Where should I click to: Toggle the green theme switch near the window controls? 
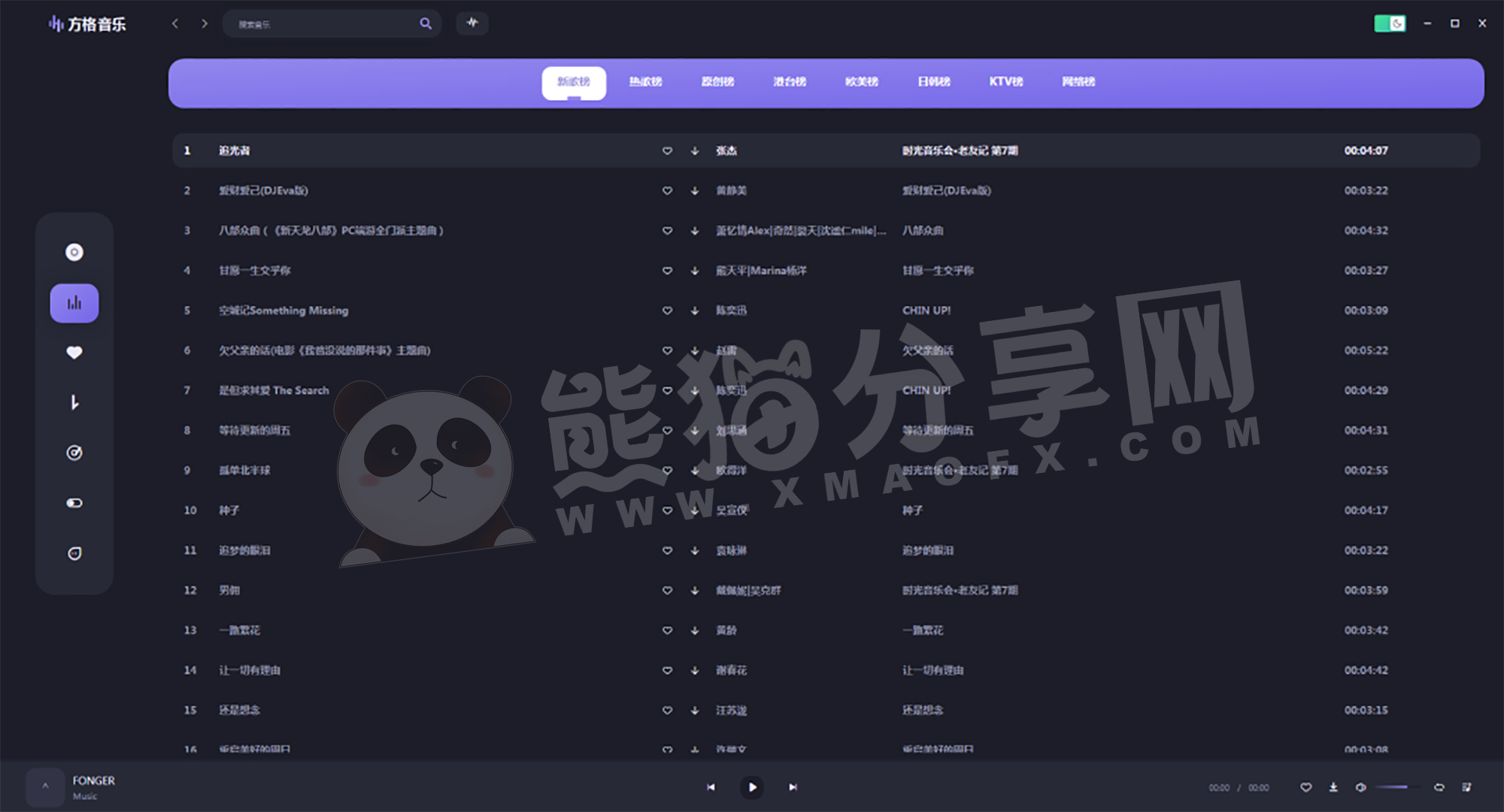[x=1389, y=23]
